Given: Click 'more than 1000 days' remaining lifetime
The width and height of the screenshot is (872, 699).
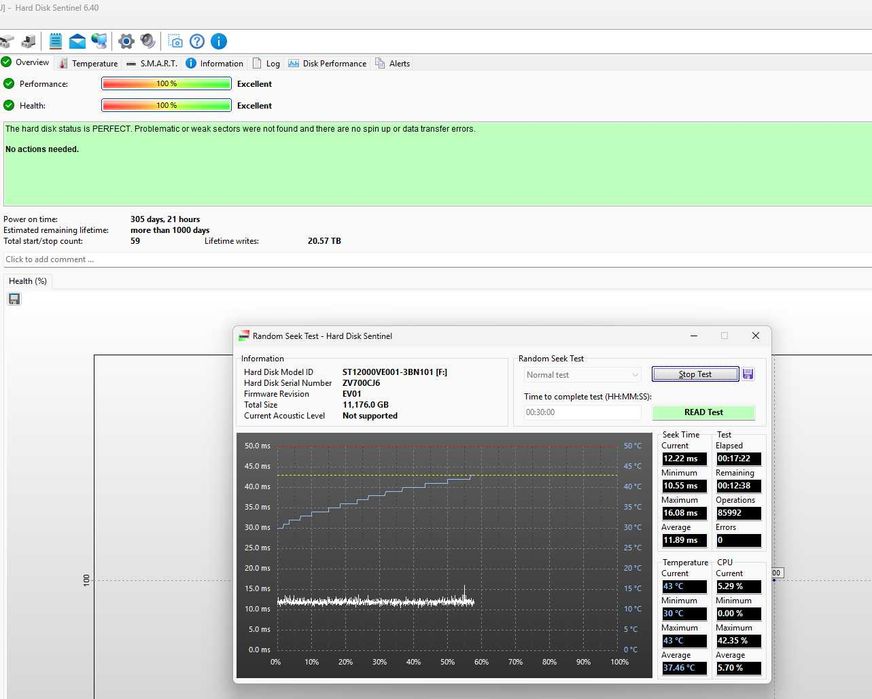Looking at the screenshot, I should pyautogui.click(x=170, y=230).
